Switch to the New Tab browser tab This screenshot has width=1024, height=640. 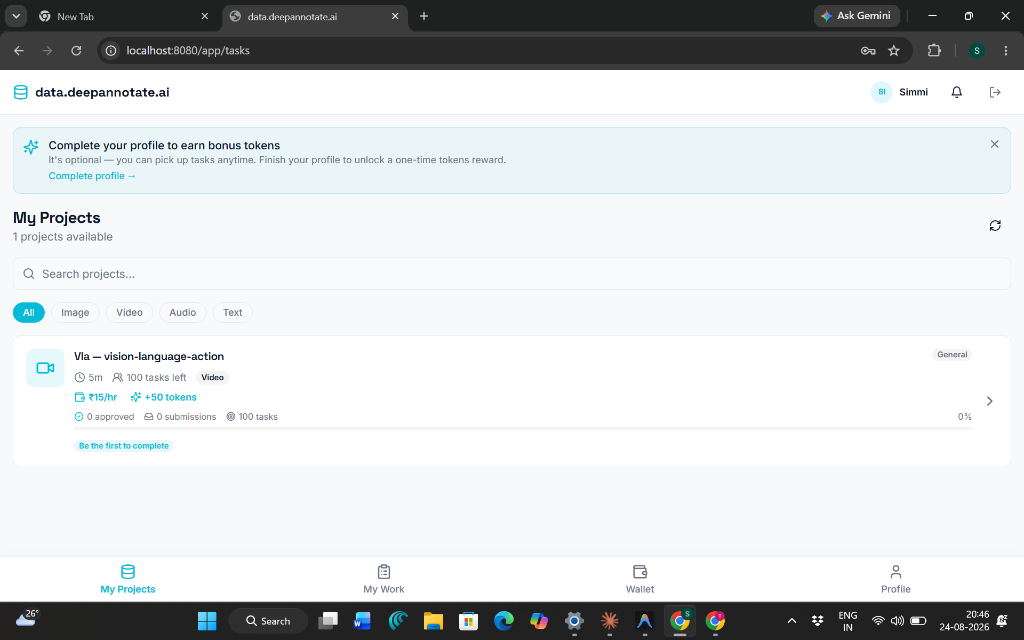(x=124, y=16)
